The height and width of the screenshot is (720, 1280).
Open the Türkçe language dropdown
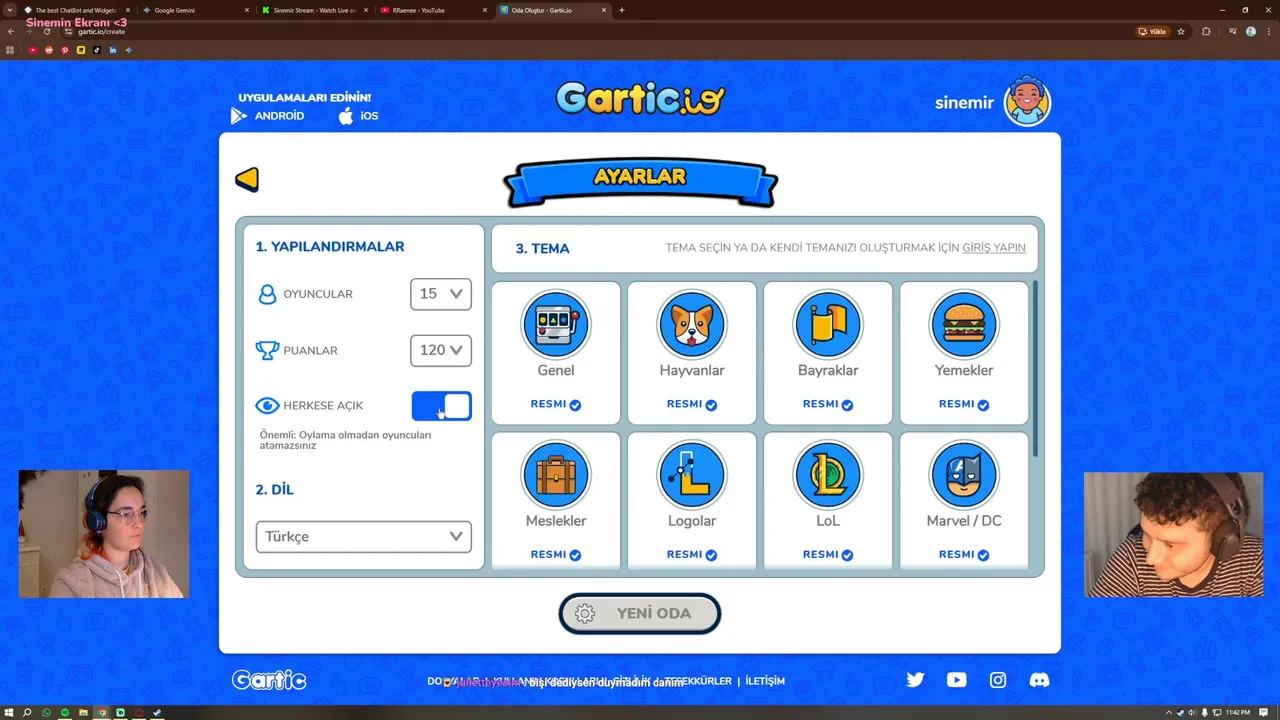(364, 537)
